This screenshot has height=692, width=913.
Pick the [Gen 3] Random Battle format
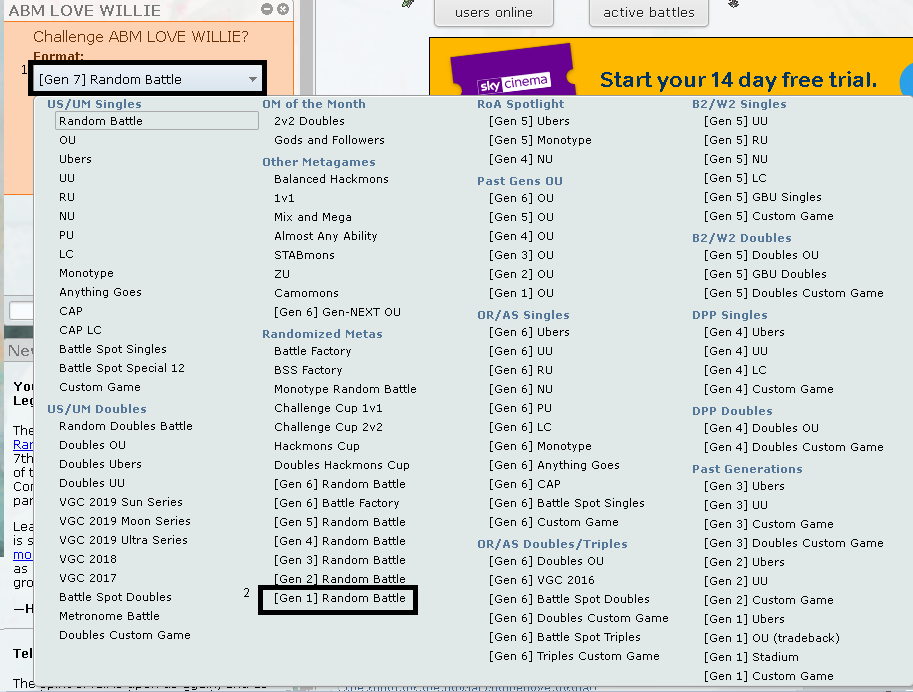point(339,560)
